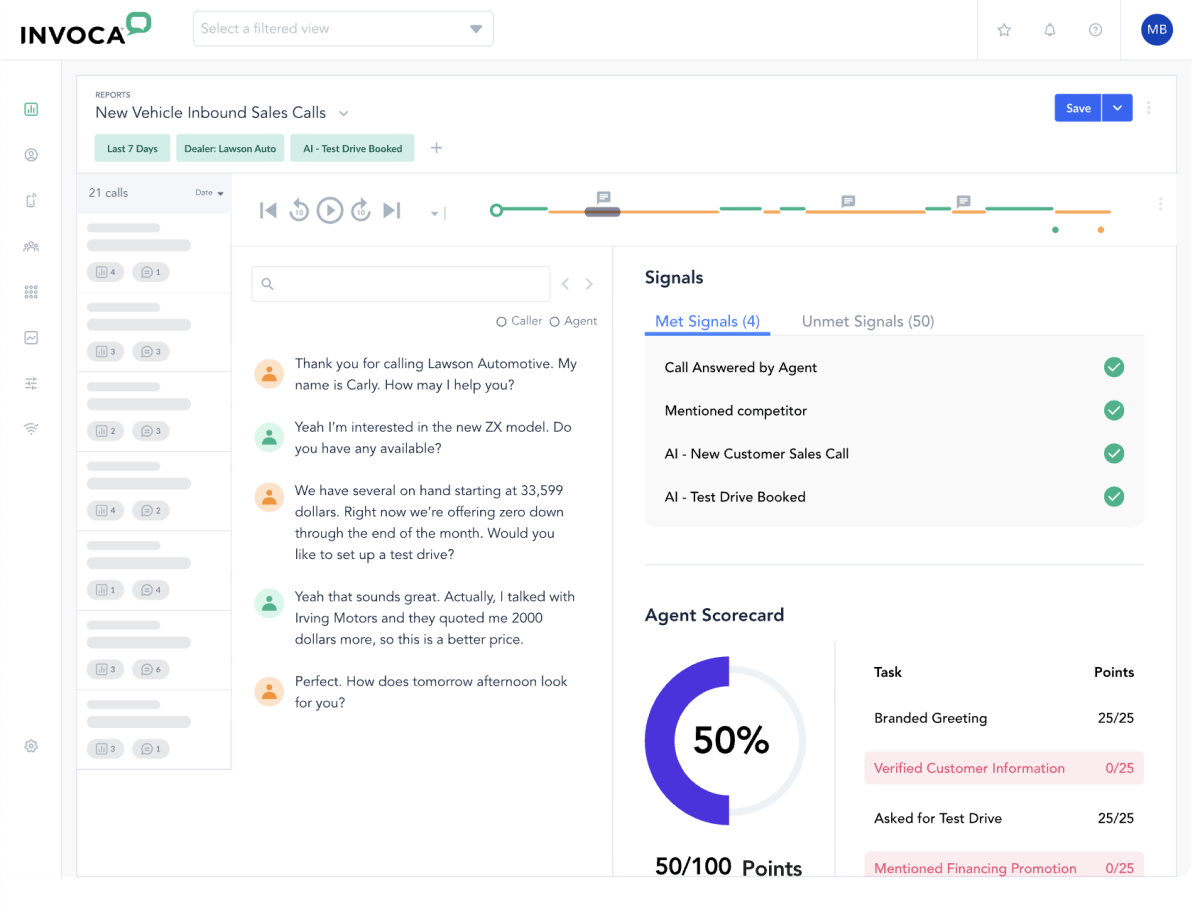Viewport: 1200px width, 912px height.
Task: Select the Agent radio filter
Action: pyautogui.click(x=554, y=322)
